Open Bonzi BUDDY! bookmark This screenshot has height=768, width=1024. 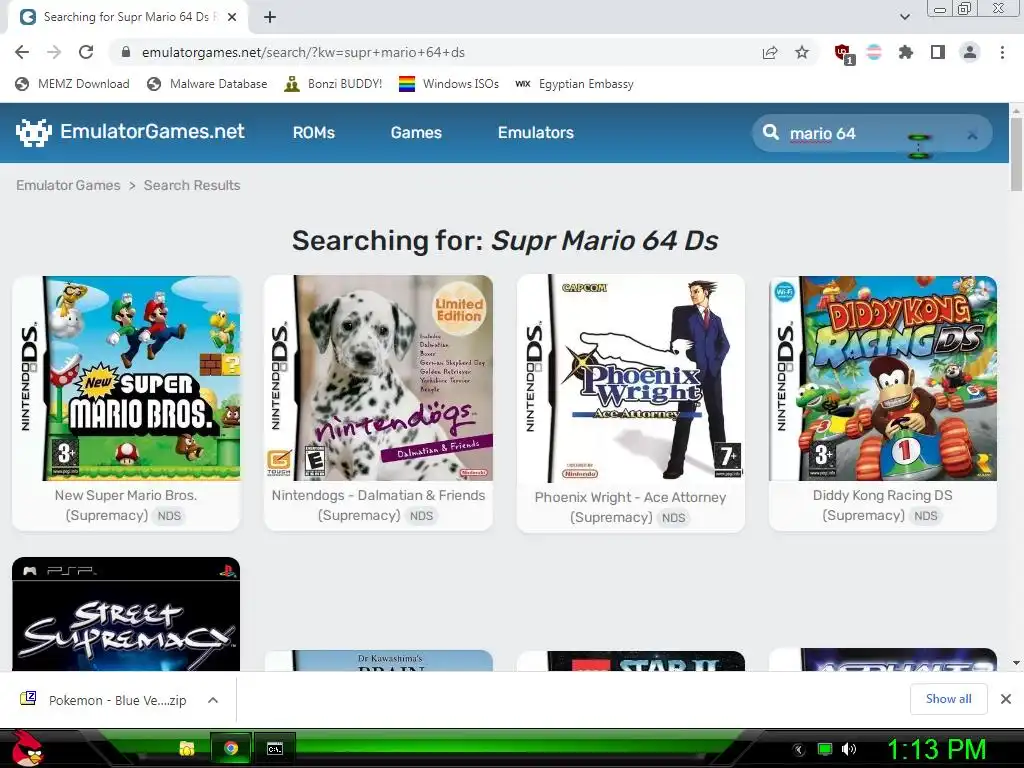333,84
